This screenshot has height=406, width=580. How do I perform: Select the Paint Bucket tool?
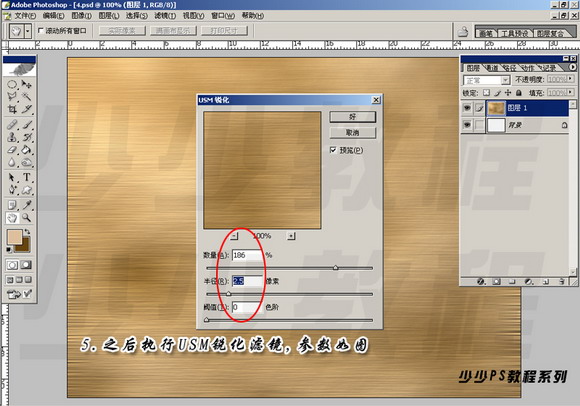[x=27, y=150]
